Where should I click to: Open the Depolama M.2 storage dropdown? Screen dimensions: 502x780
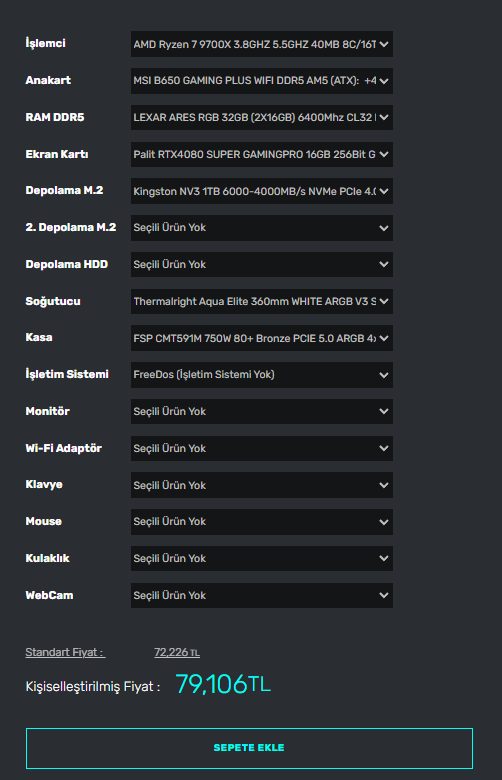(262, 191)
